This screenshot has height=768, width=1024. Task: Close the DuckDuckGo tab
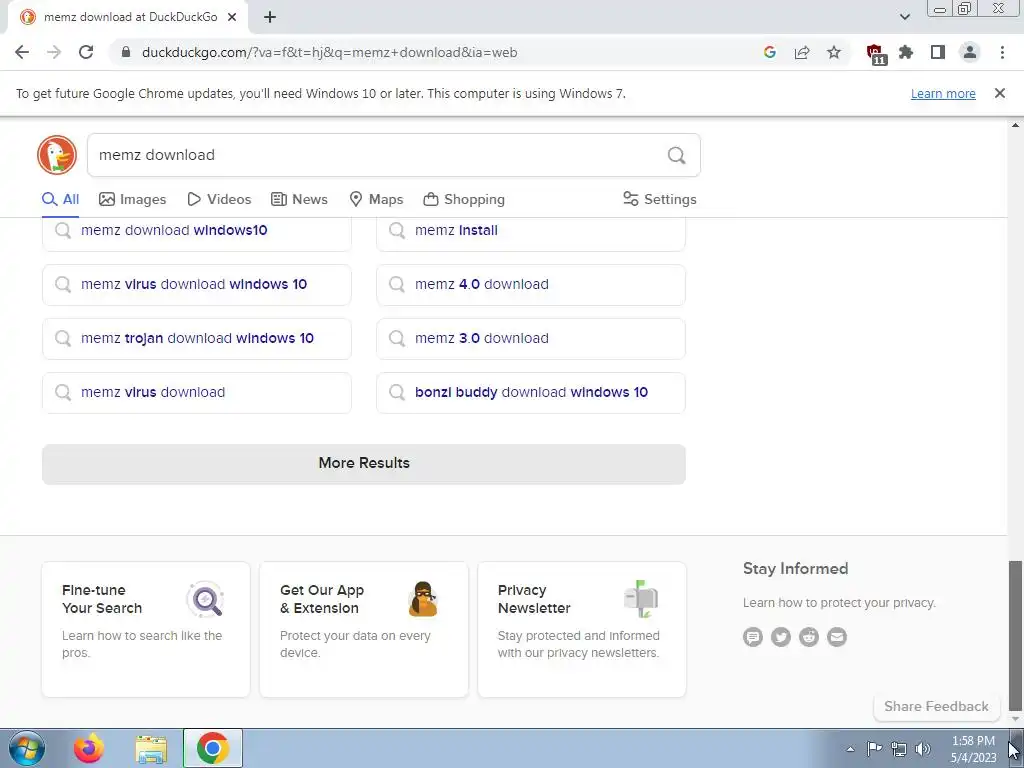pos(232,17)
